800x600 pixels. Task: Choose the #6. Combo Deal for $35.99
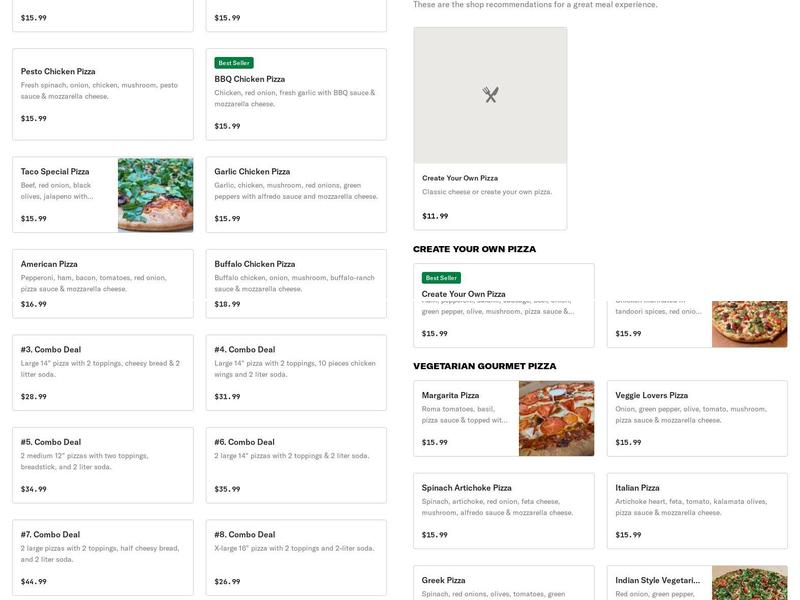tap(296, 465)
